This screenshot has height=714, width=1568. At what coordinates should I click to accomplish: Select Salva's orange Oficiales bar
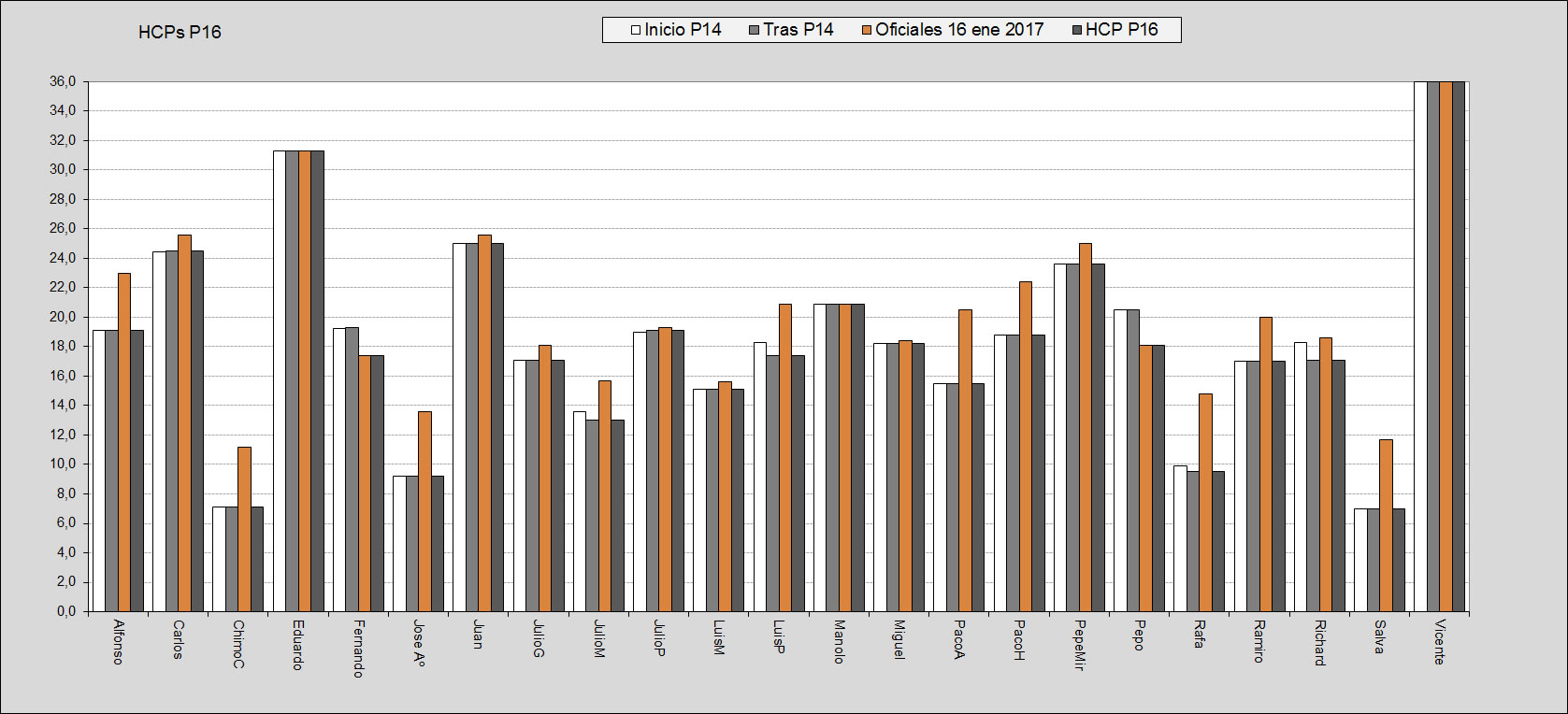(1386, 525)
